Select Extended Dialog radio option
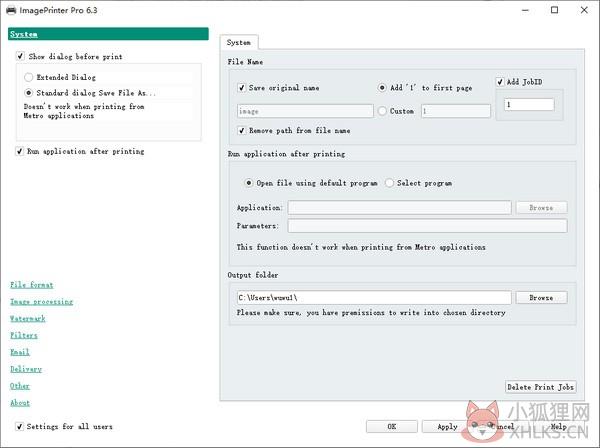The image size is (600, 448). (x=28, y=77)
